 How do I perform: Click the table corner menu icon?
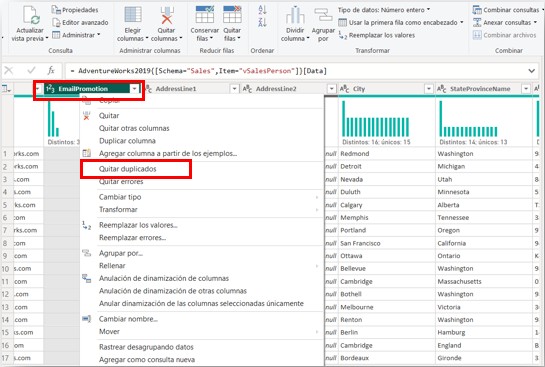[7, 89]
